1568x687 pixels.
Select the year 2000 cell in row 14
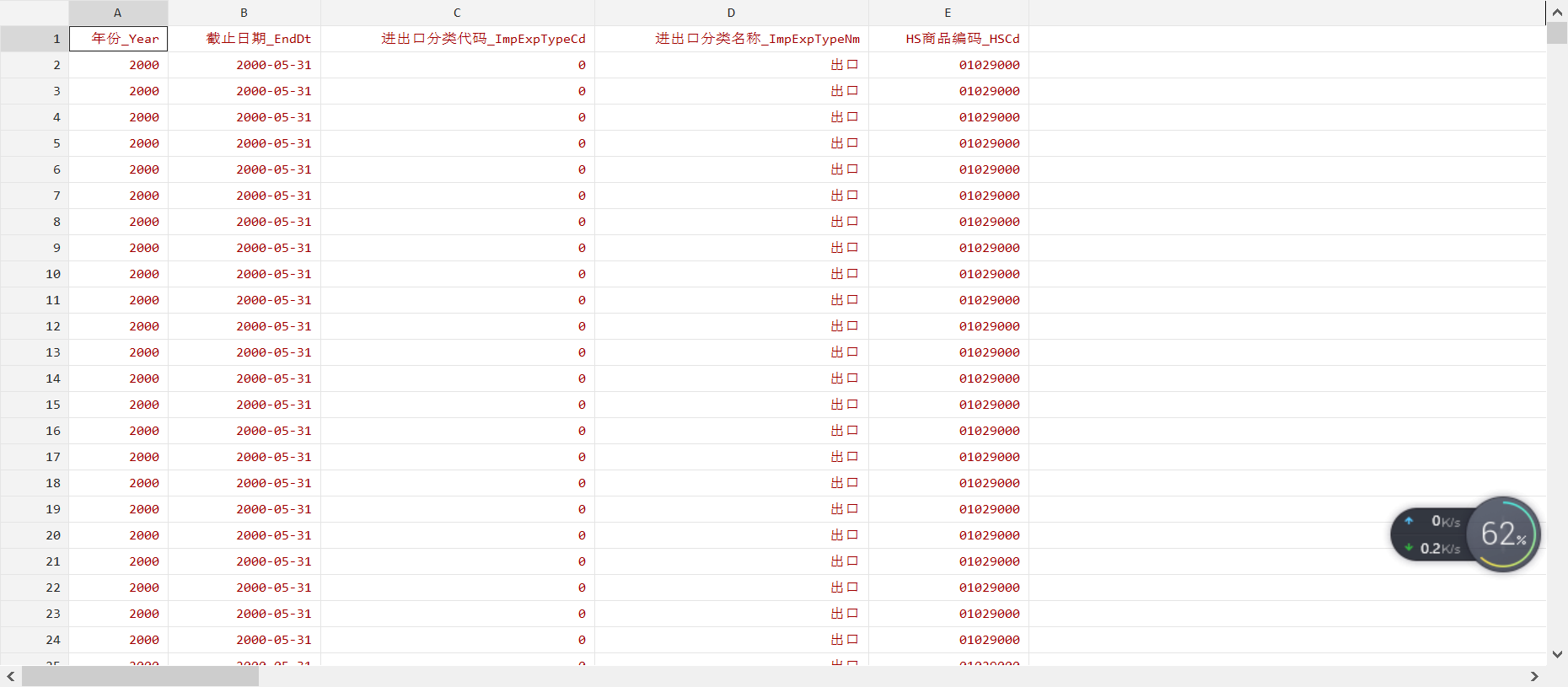tap(118, 378)
